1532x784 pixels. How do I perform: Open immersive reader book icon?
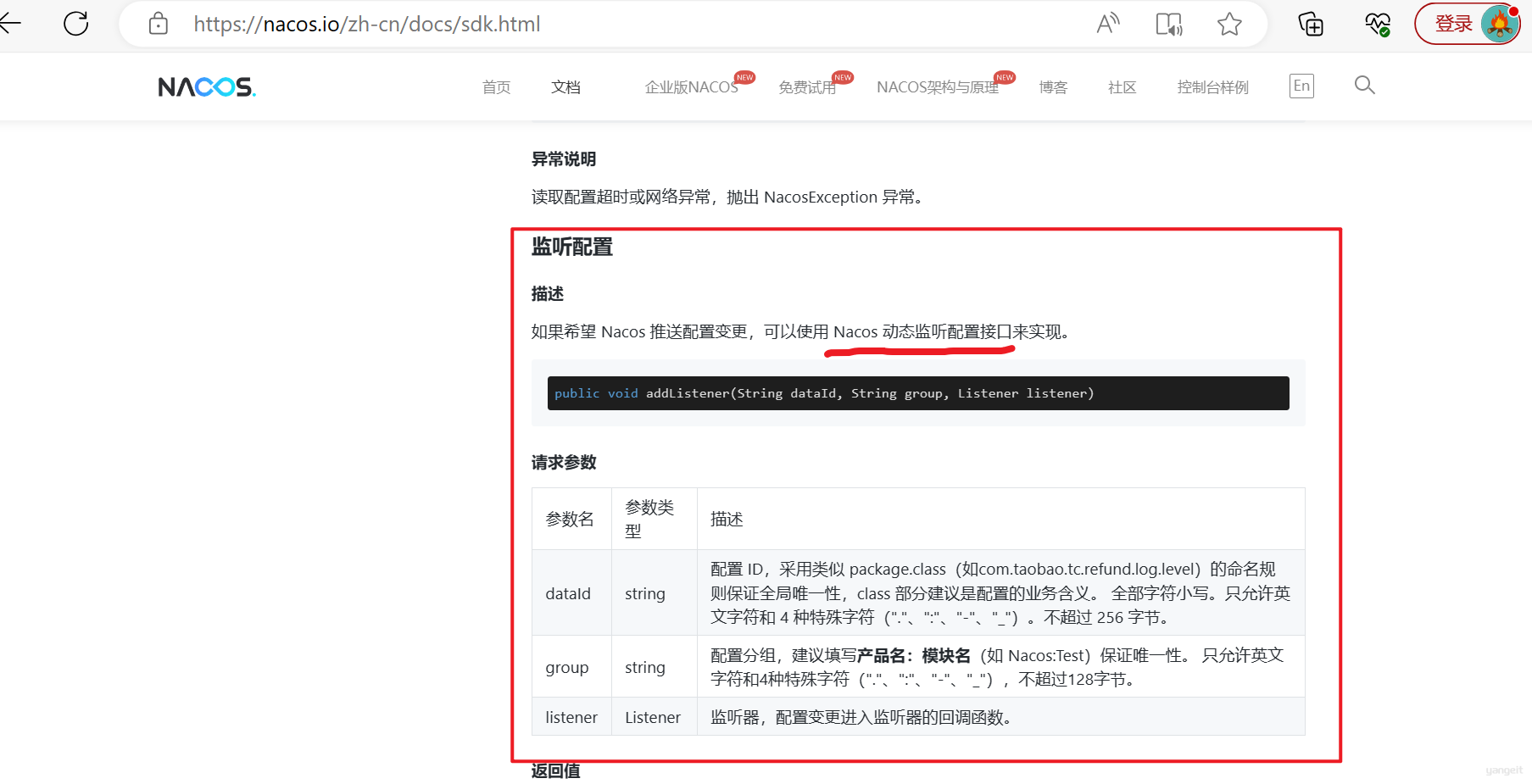coord(1169,24)
